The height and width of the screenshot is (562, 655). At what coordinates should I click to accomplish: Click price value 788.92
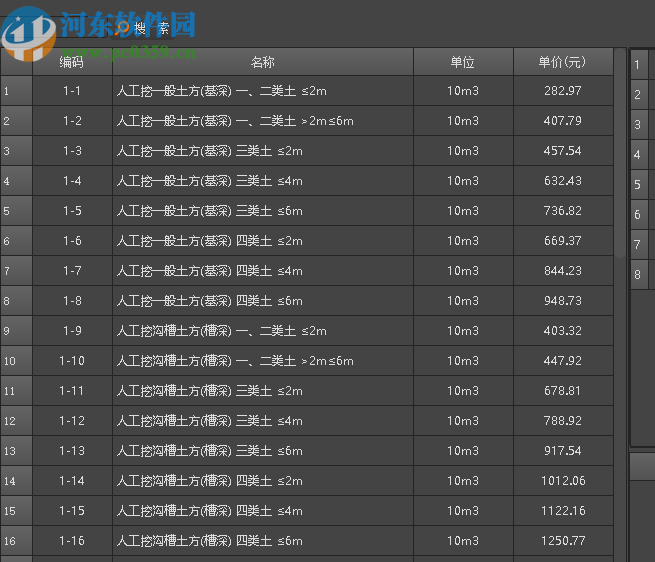click(x=563, y=421)
